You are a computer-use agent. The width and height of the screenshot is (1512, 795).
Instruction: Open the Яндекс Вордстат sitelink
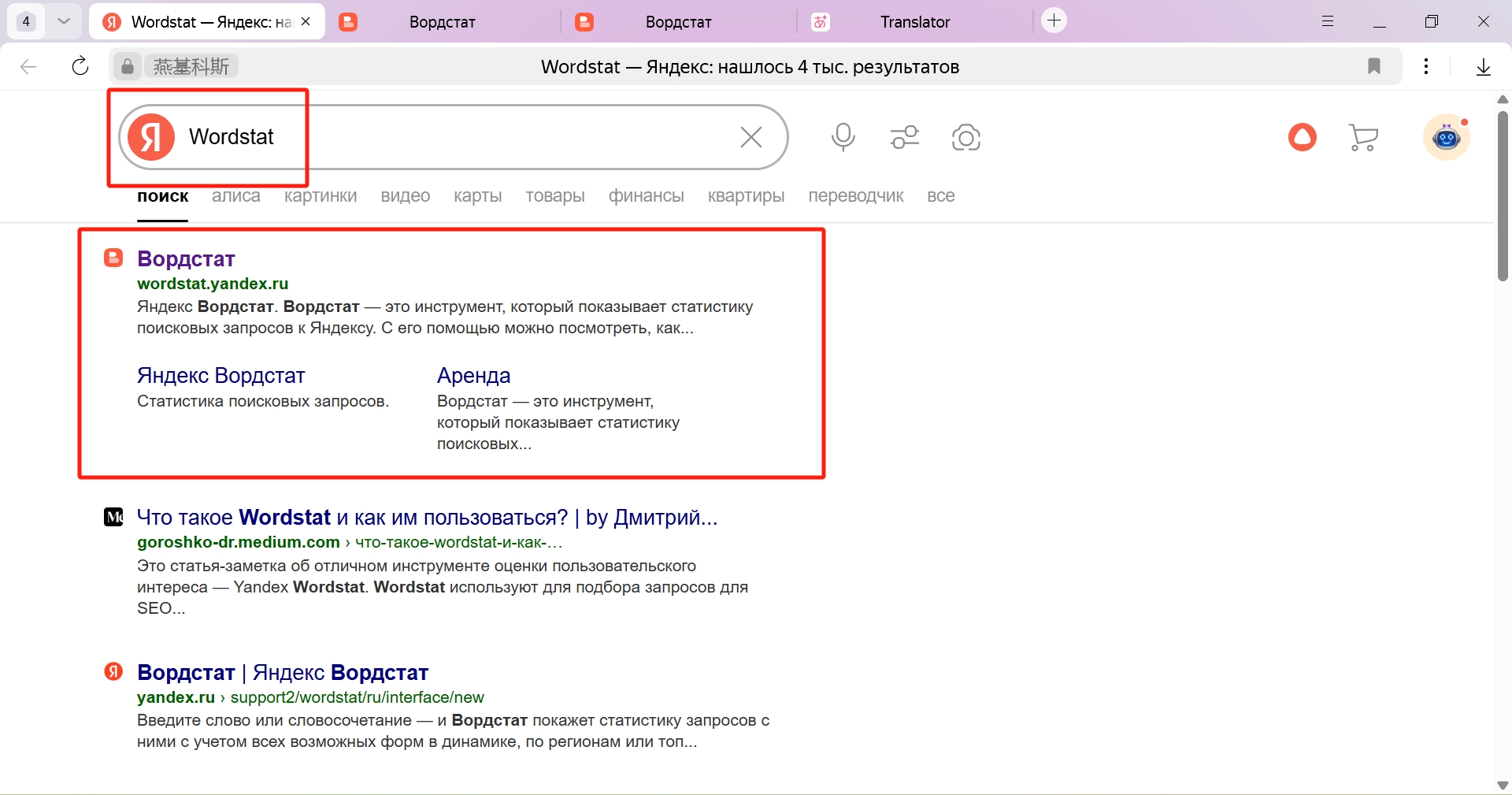click(x=220, y=376)
